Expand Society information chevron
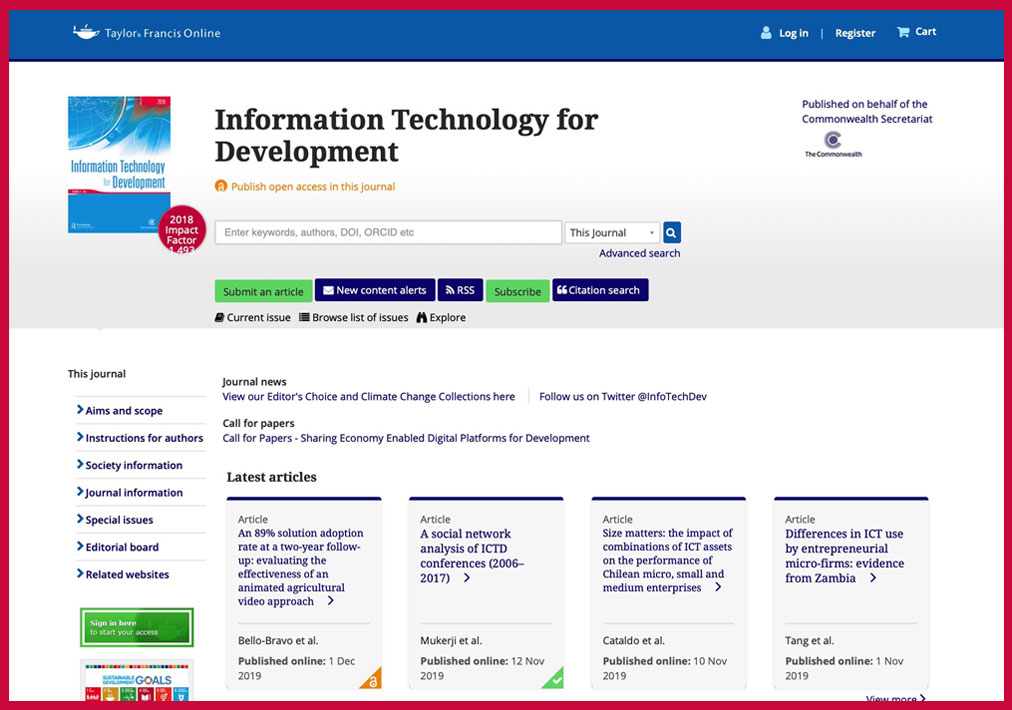 click(x=80, y=464)
